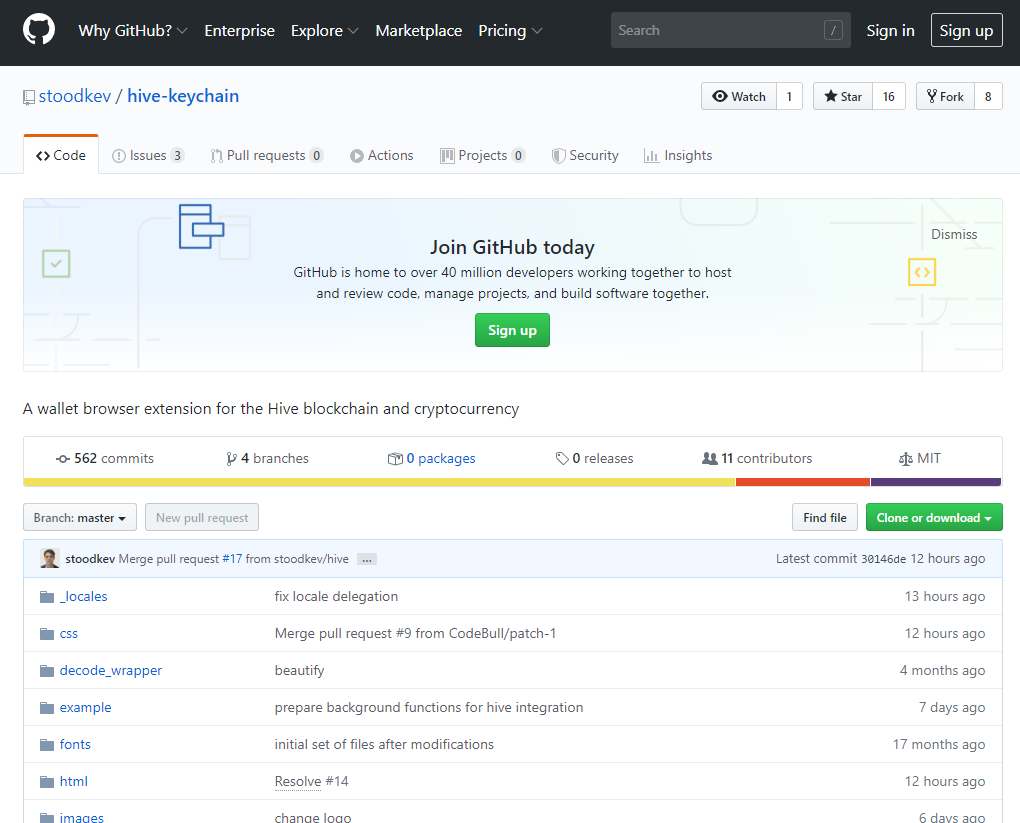
Task: Click 'fix locale delegation' commit message
Action: (336, 597)
